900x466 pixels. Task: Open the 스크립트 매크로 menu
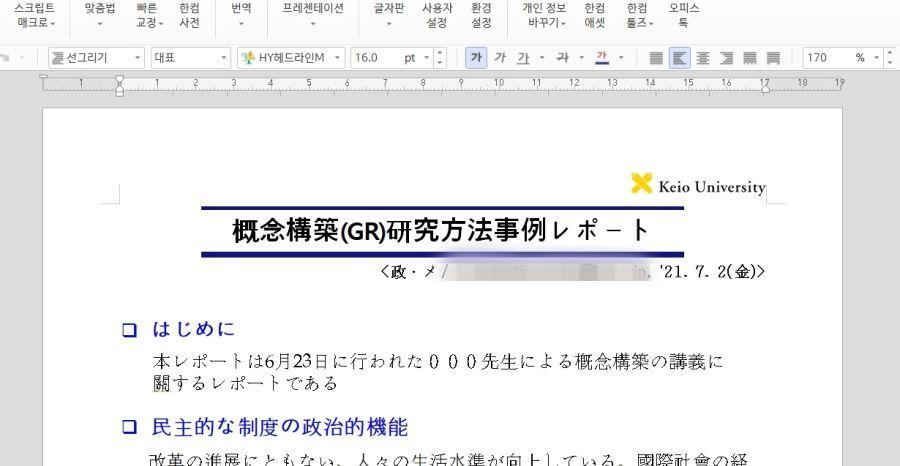coord(35,15)
